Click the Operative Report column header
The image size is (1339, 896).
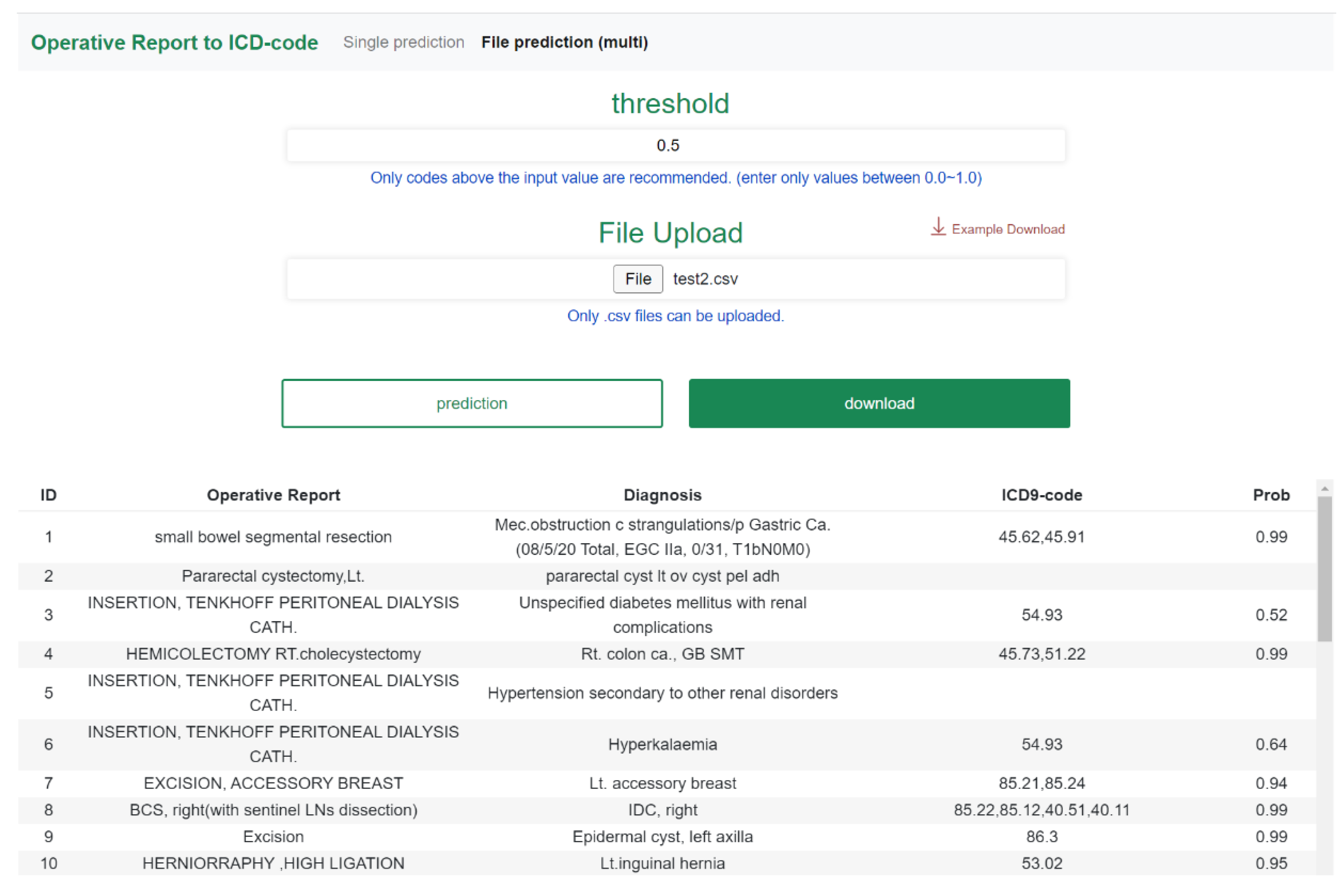pos(273,495)
